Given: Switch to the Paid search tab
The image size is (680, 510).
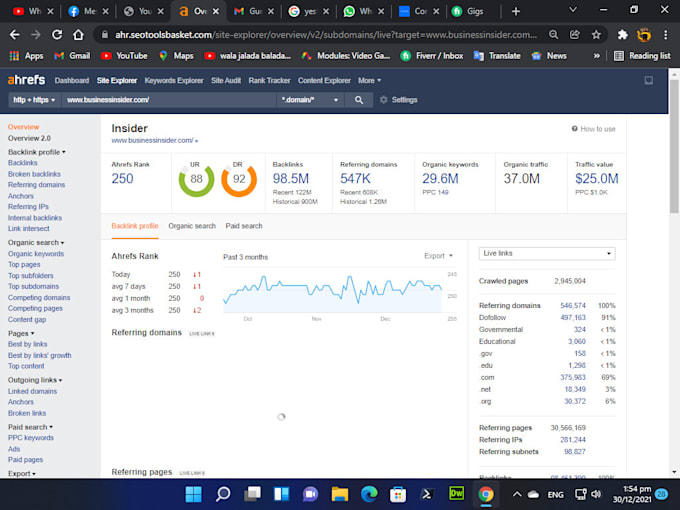Looking at the screenshot, I should pyautogui.click(x=244, y=226).
